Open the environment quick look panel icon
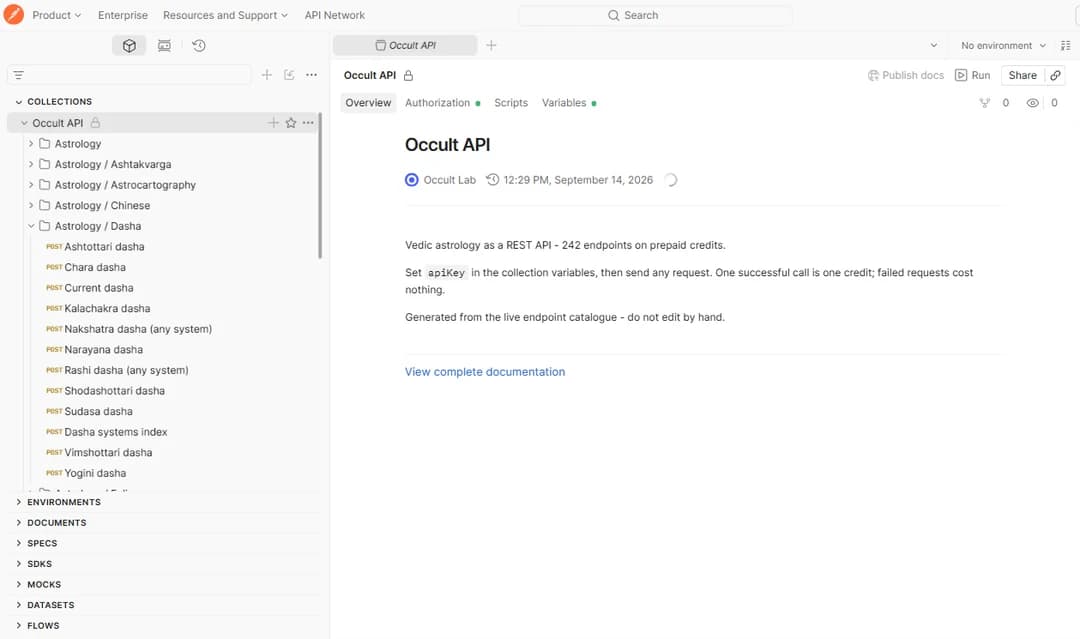This screenshot has width=1080, height=639. click(x=1066, y=45)
